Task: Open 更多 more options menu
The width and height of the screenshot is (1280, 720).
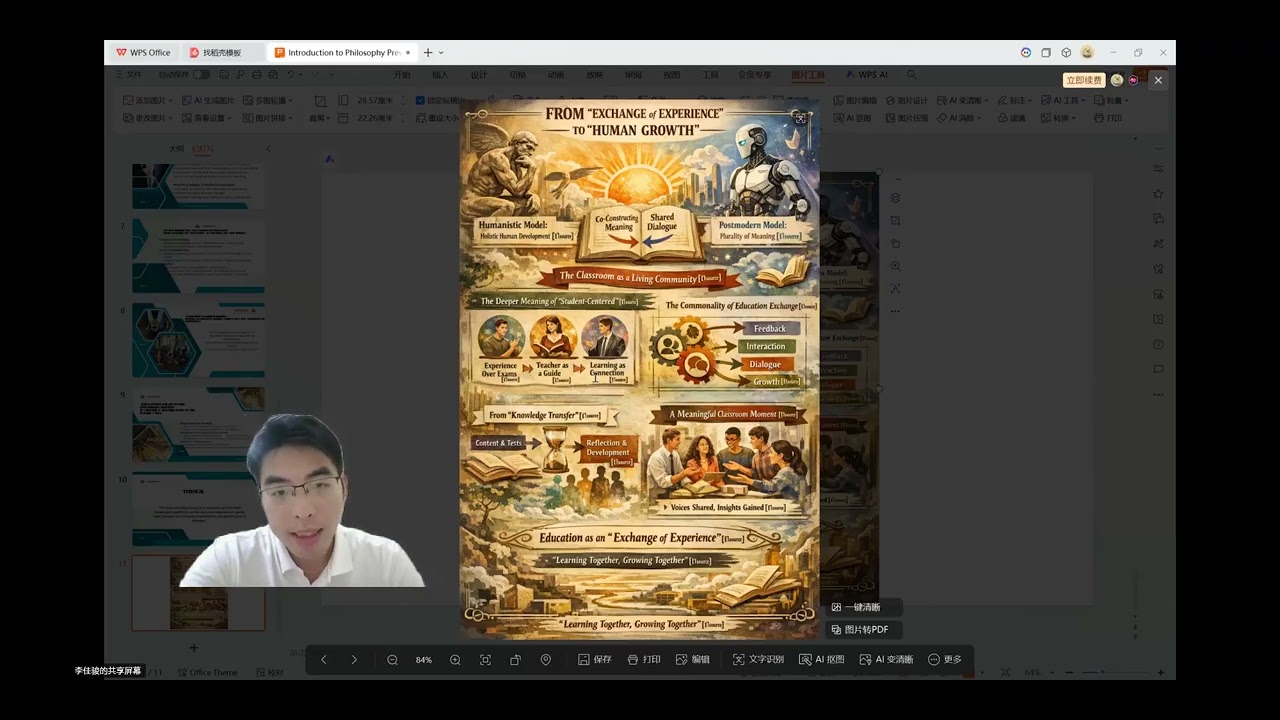Action: pyautogui.click(x=945, y=660)
